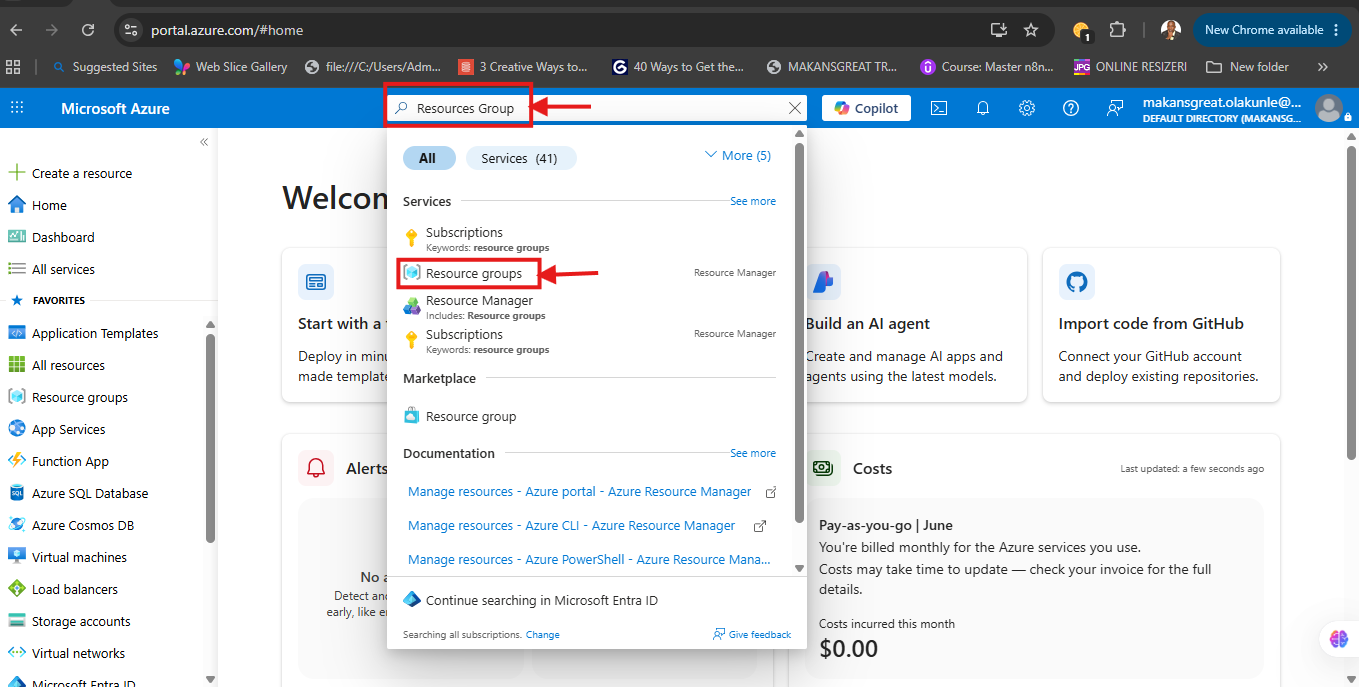Open Virtual machines from the sidebar
1359x687 pixels.
[x=79, y=557]
